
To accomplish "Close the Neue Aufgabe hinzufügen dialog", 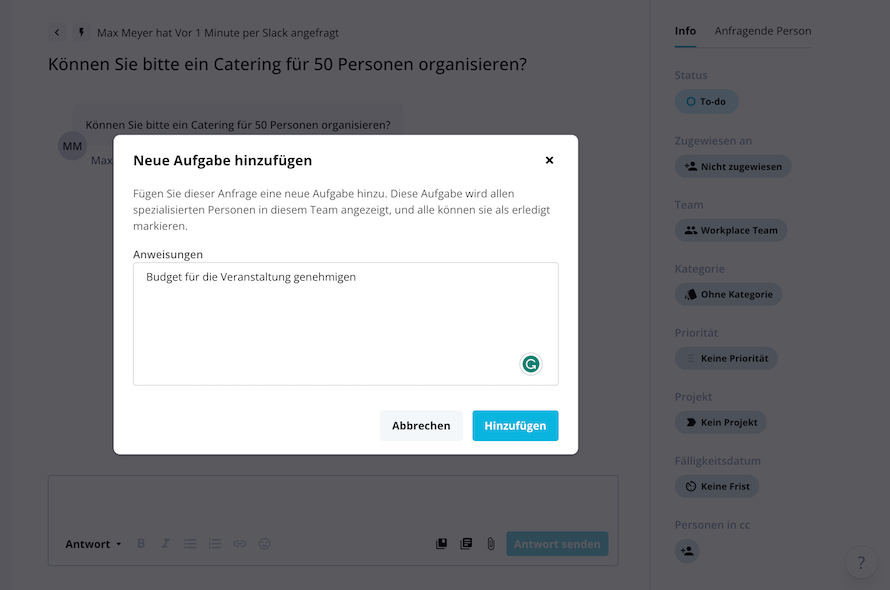I will pyautogui.click(x=549, y=160).
